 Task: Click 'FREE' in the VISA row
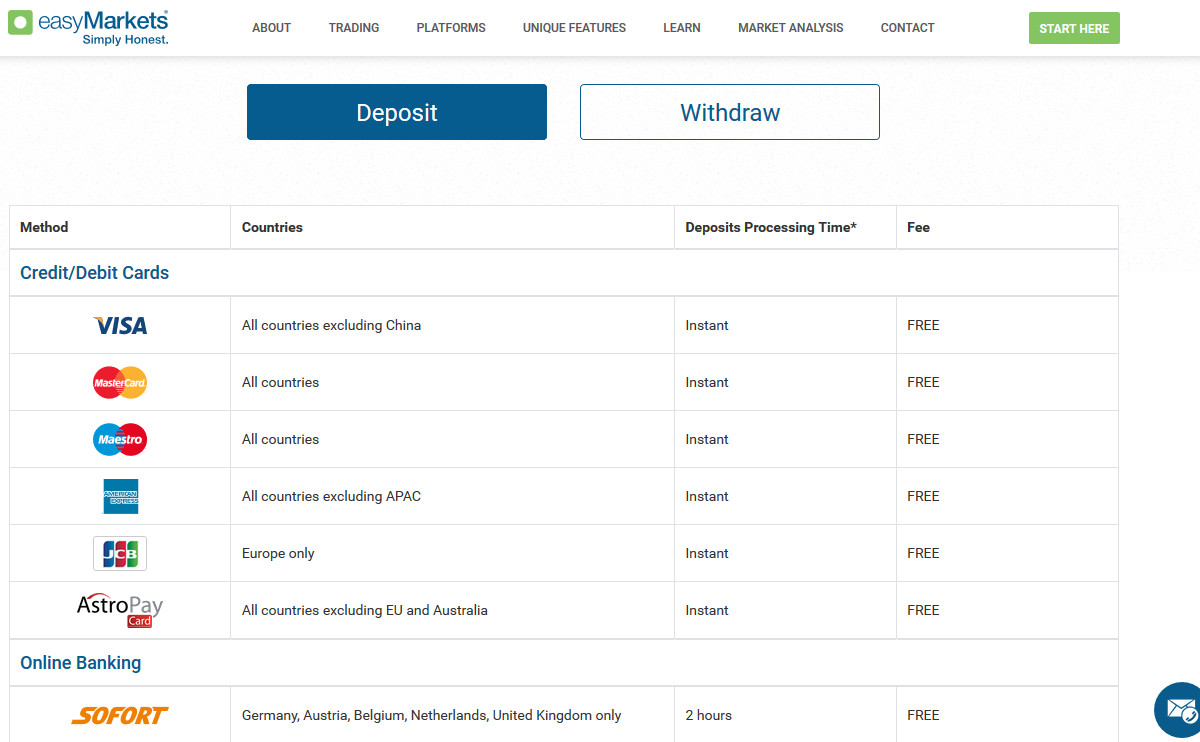[x=923, y=325]
